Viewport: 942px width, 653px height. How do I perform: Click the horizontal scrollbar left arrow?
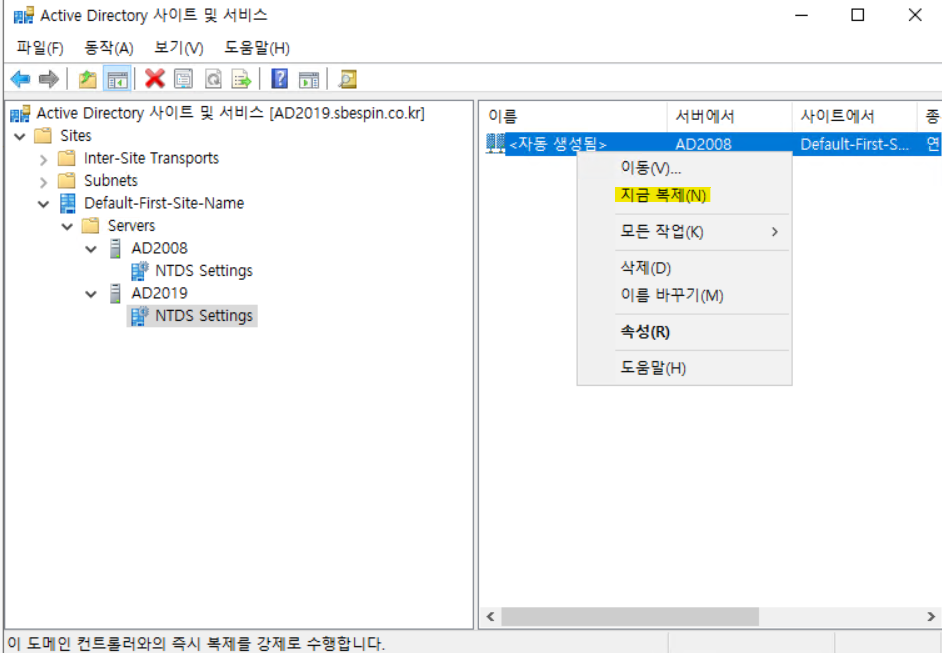pos(491,617)
